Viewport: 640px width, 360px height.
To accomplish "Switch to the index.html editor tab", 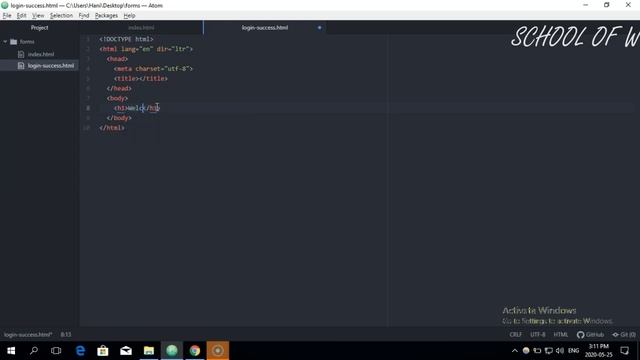I will 141,28.
